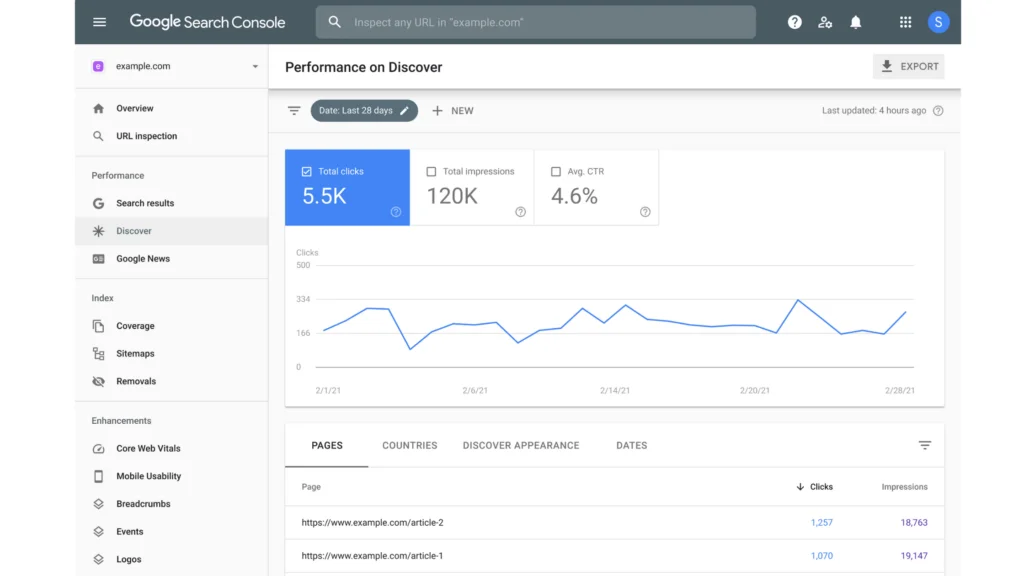Select the 1,257 clicks value
This screenshot has height=576, width=1024.
point(822,522)
